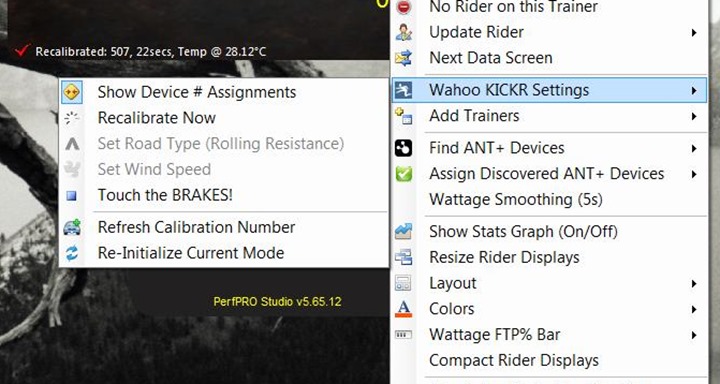
Task: Click the Find ANT+ Devices icon
Action: (403, 148)
